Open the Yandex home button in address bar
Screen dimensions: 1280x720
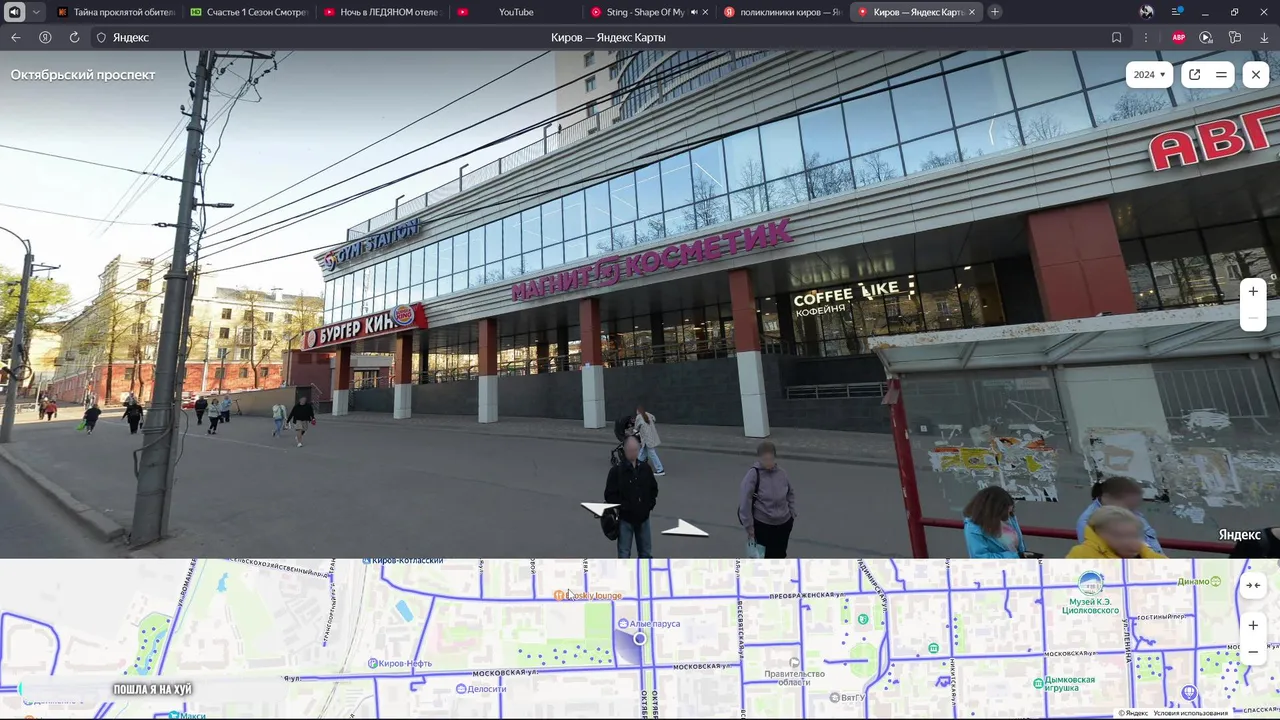pos(45,37)
